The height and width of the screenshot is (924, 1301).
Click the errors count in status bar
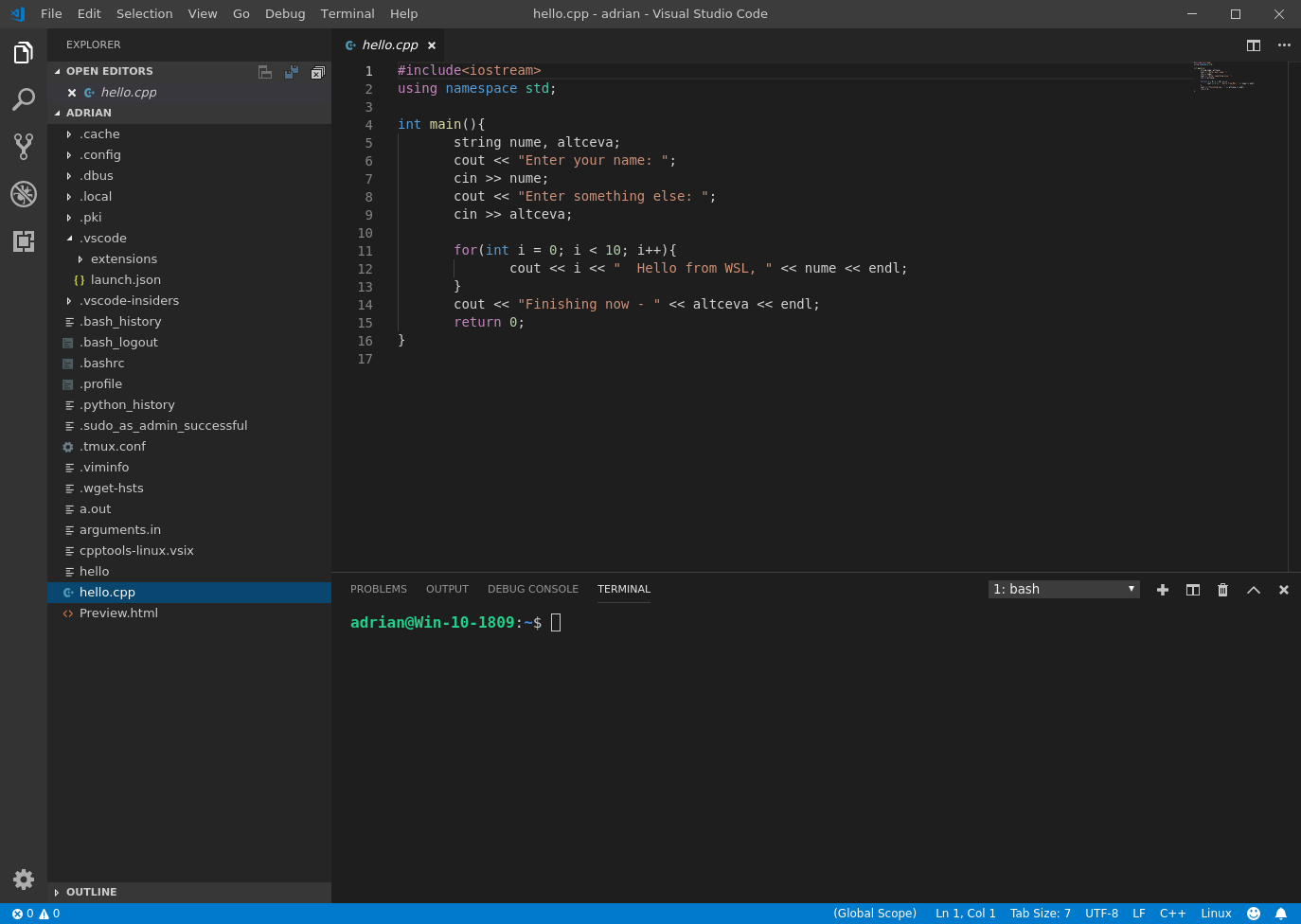click(x=23, y=914)
